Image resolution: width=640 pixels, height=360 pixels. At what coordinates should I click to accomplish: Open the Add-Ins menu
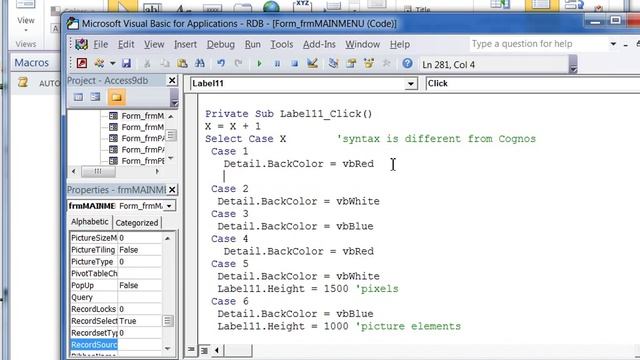319,44
